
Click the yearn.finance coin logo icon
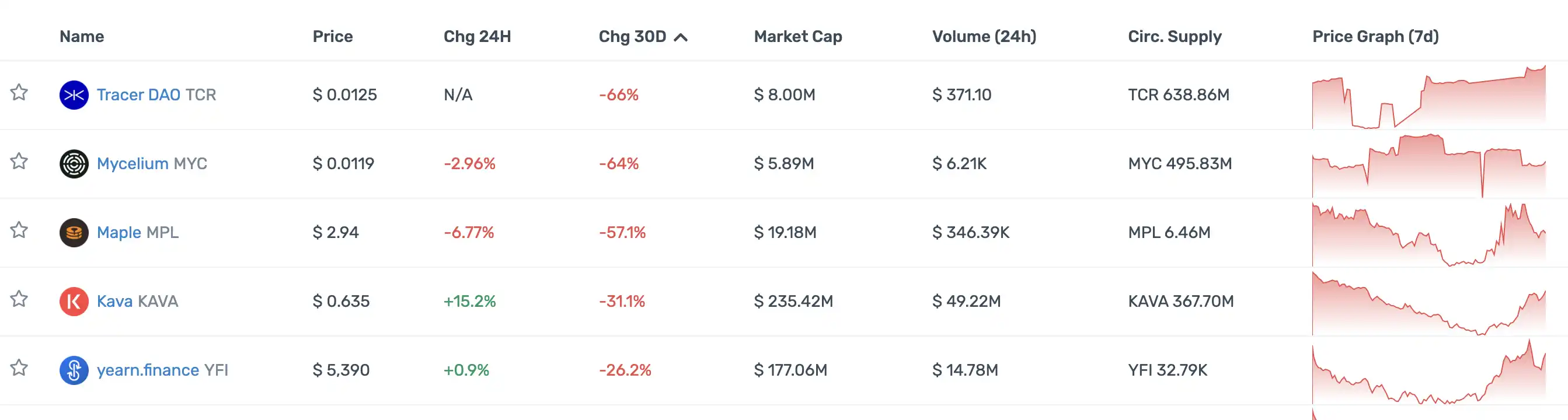pos(74,370)
